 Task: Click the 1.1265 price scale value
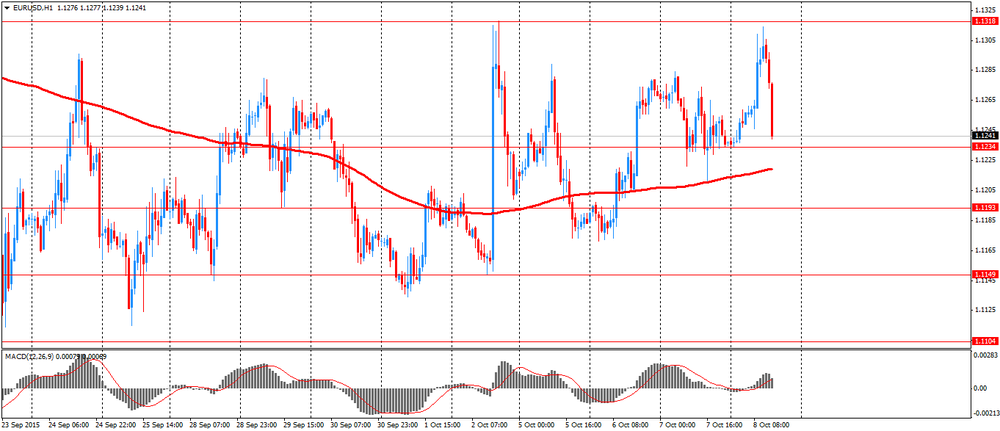(985, 99)
